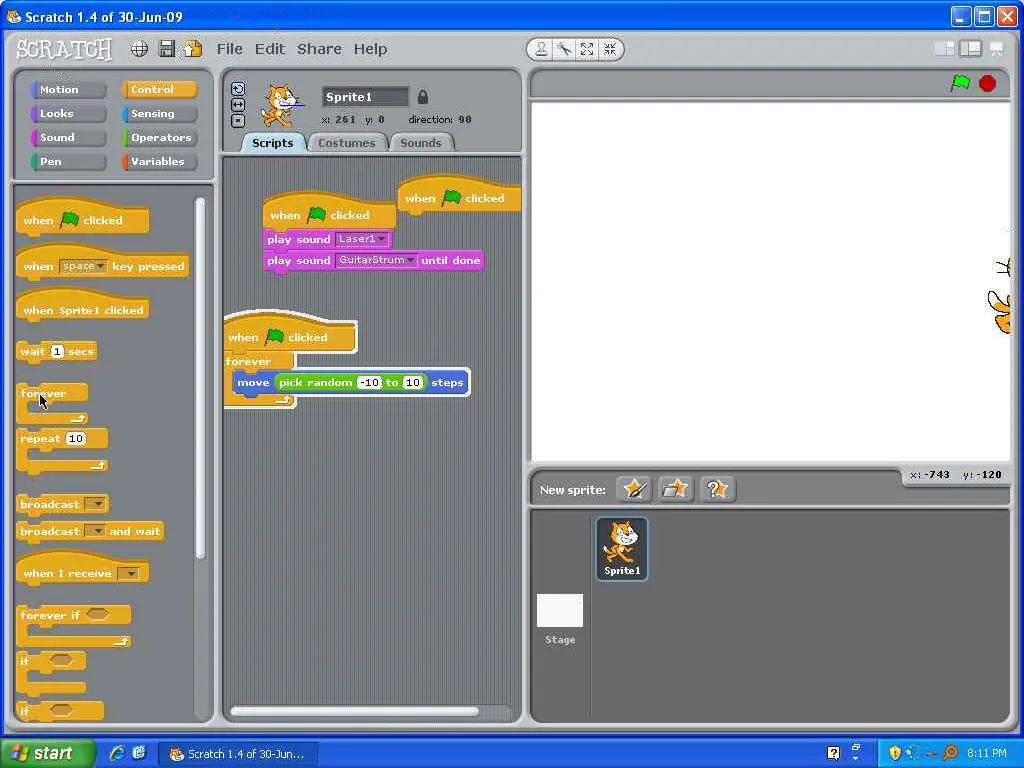Open the Pen blocks category

tap(68, 162)
